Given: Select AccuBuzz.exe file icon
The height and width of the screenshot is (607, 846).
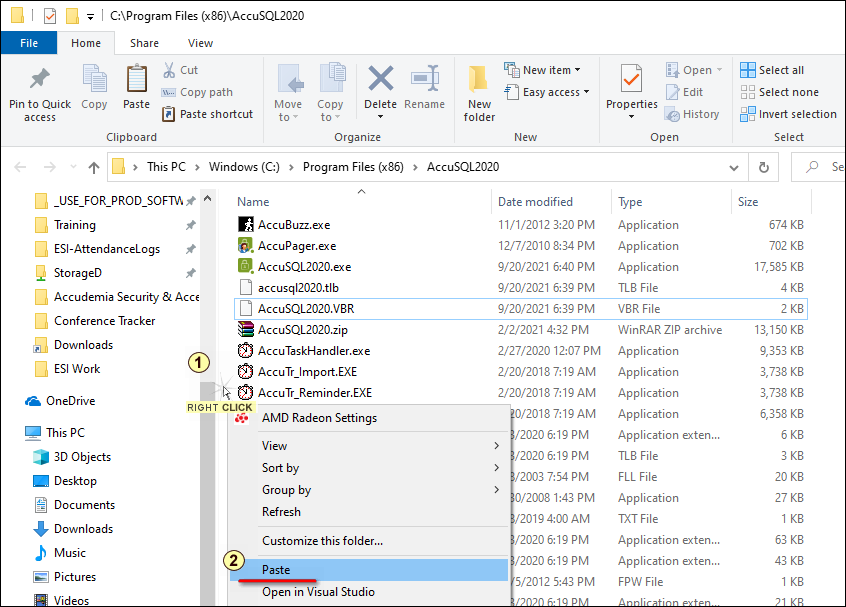Looking at the screenshot, I should point(245,224).
